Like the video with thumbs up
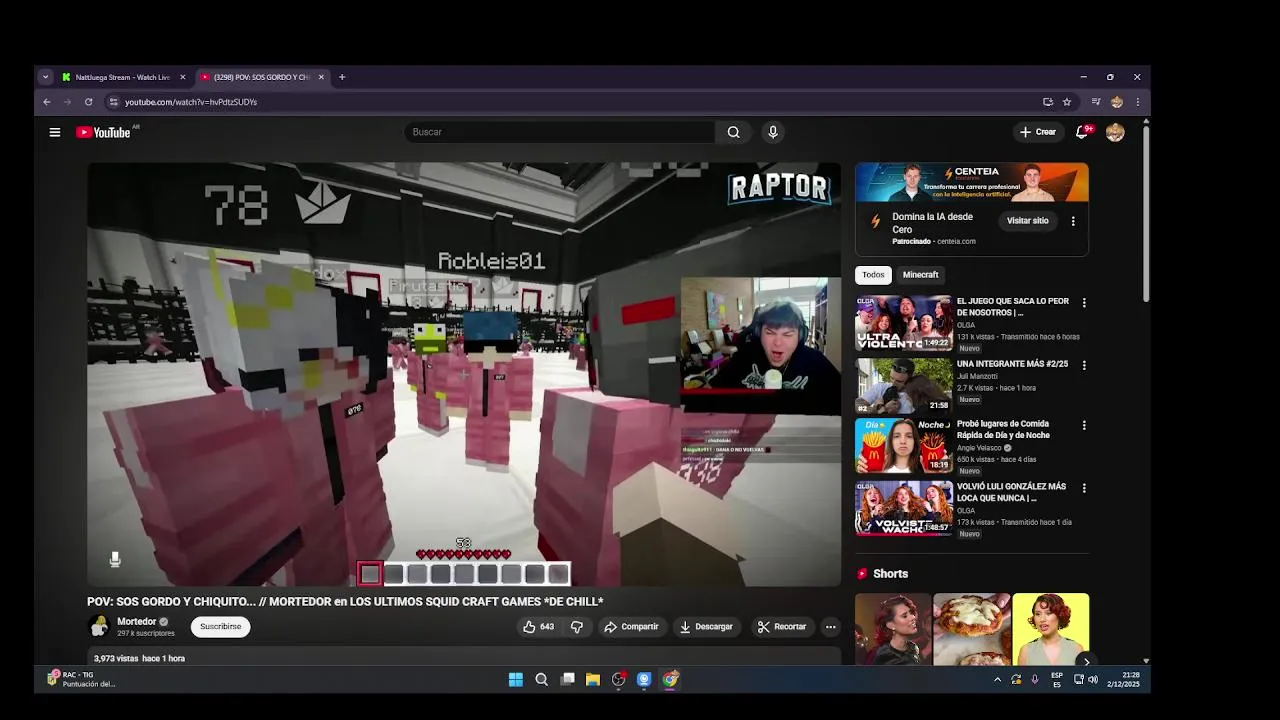 538,627
